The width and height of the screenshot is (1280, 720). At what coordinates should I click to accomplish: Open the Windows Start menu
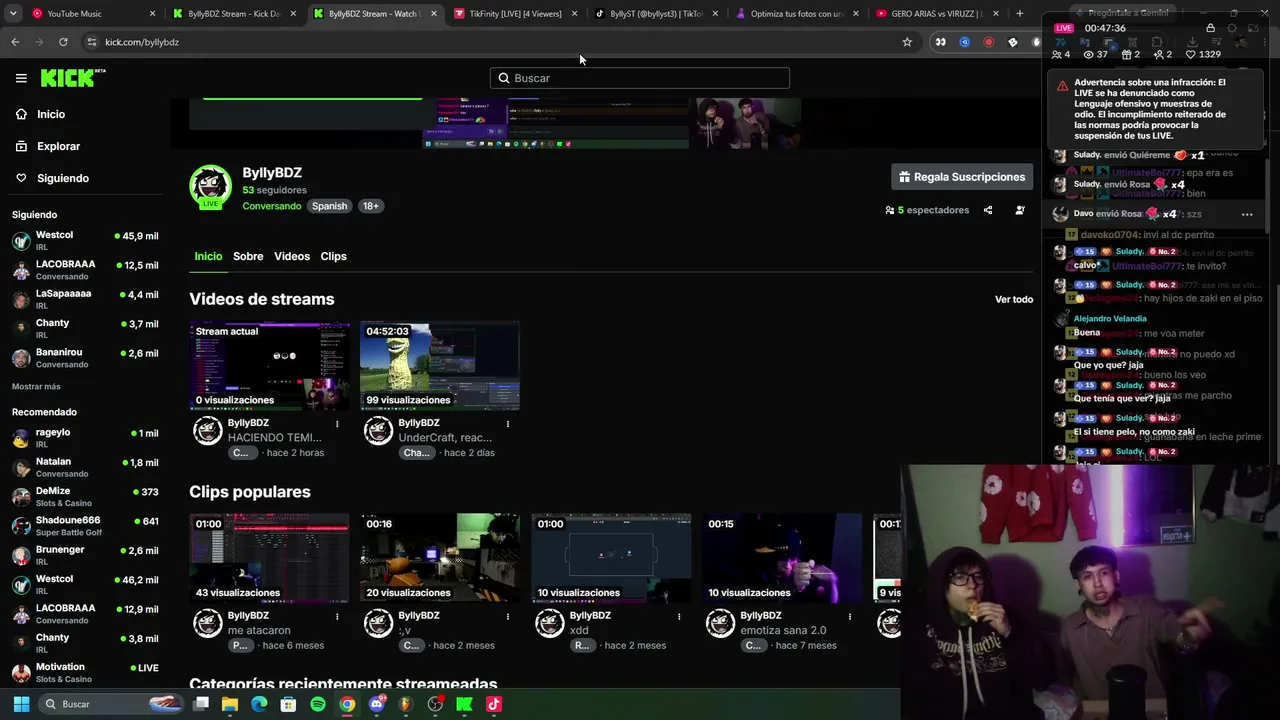(21, 704)
